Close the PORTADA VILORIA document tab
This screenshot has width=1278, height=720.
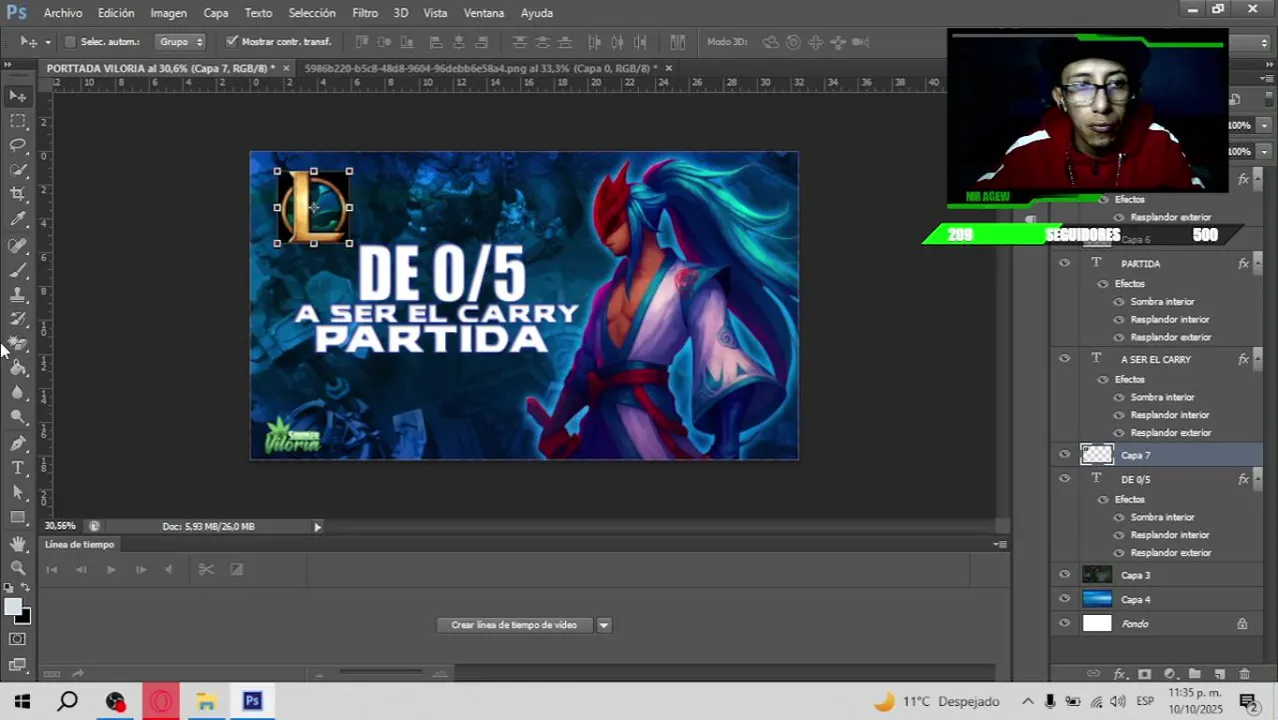pyautogui.click(x=286, y=68)
